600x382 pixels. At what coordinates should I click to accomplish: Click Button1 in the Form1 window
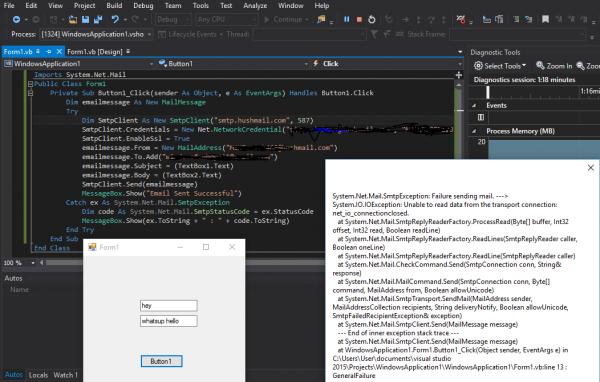[x=161, y=361]
